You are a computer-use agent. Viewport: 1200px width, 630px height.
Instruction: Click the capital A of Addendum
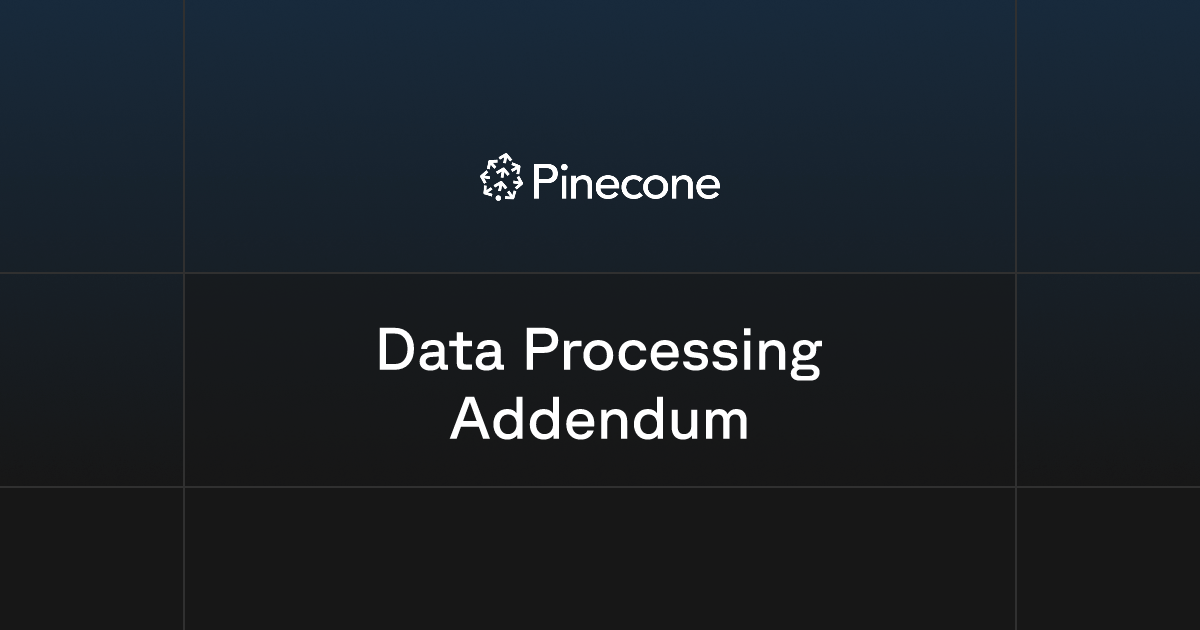click(x=470, y=420)
